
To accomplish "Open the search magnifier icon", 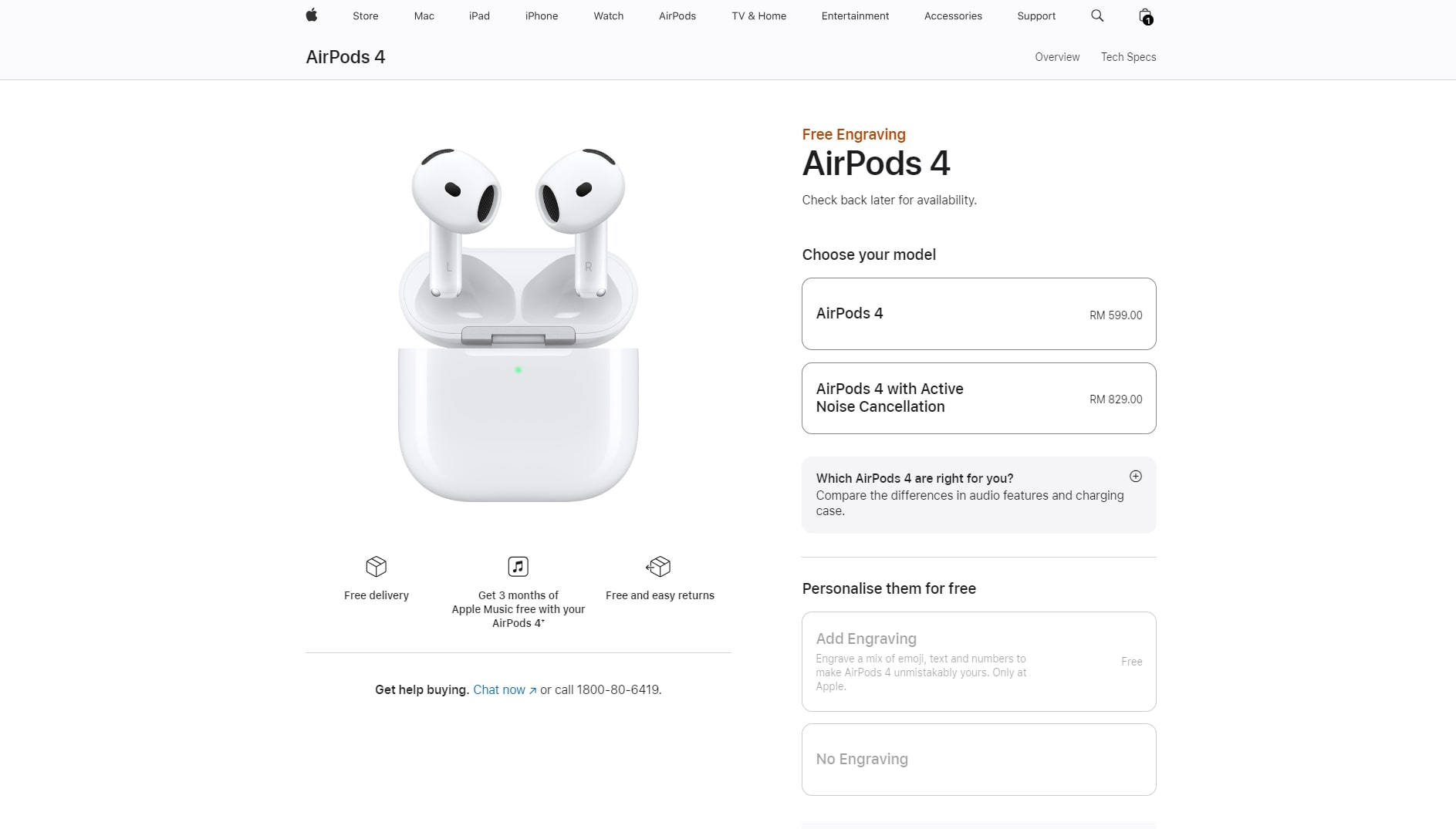I will coord(1096,15).
